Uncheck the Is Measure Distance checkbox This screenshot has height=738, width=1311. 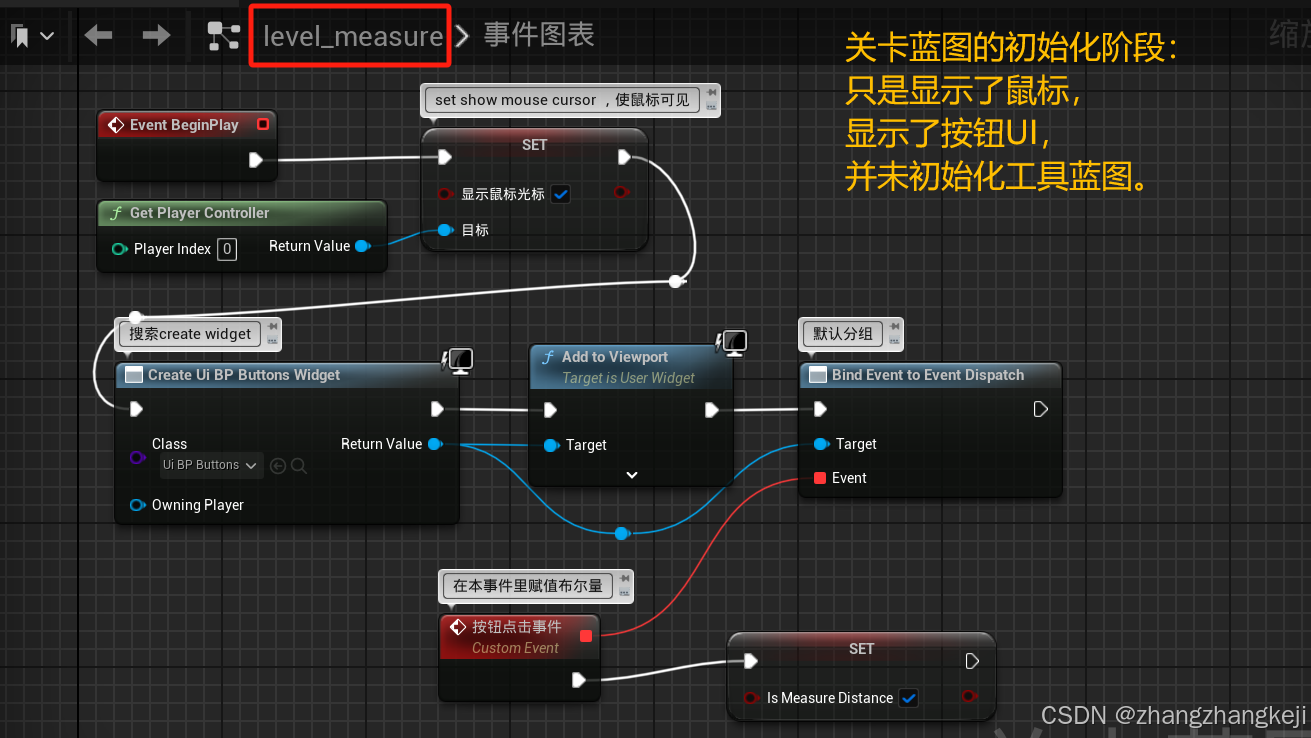pos(908,698)
